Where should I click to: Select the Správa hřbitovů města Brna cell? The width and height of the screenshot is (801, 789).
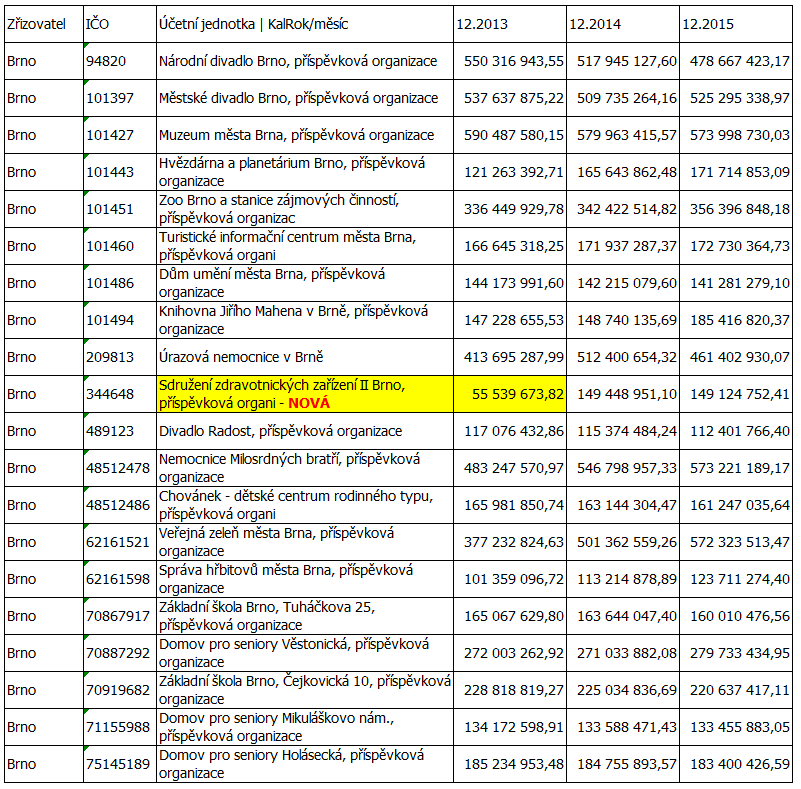click(x=305, y=579)
